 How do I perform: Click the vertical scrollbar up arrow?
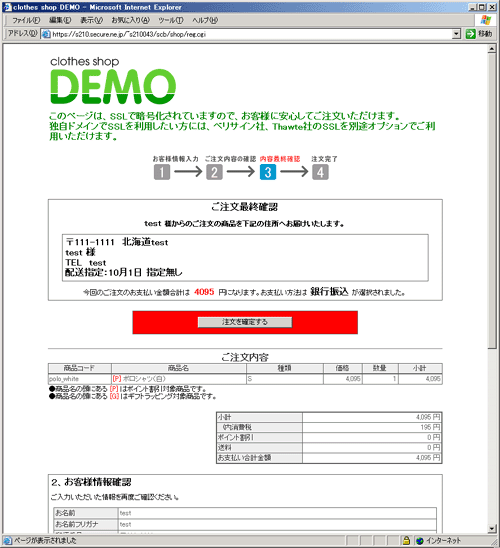point(492,49)
